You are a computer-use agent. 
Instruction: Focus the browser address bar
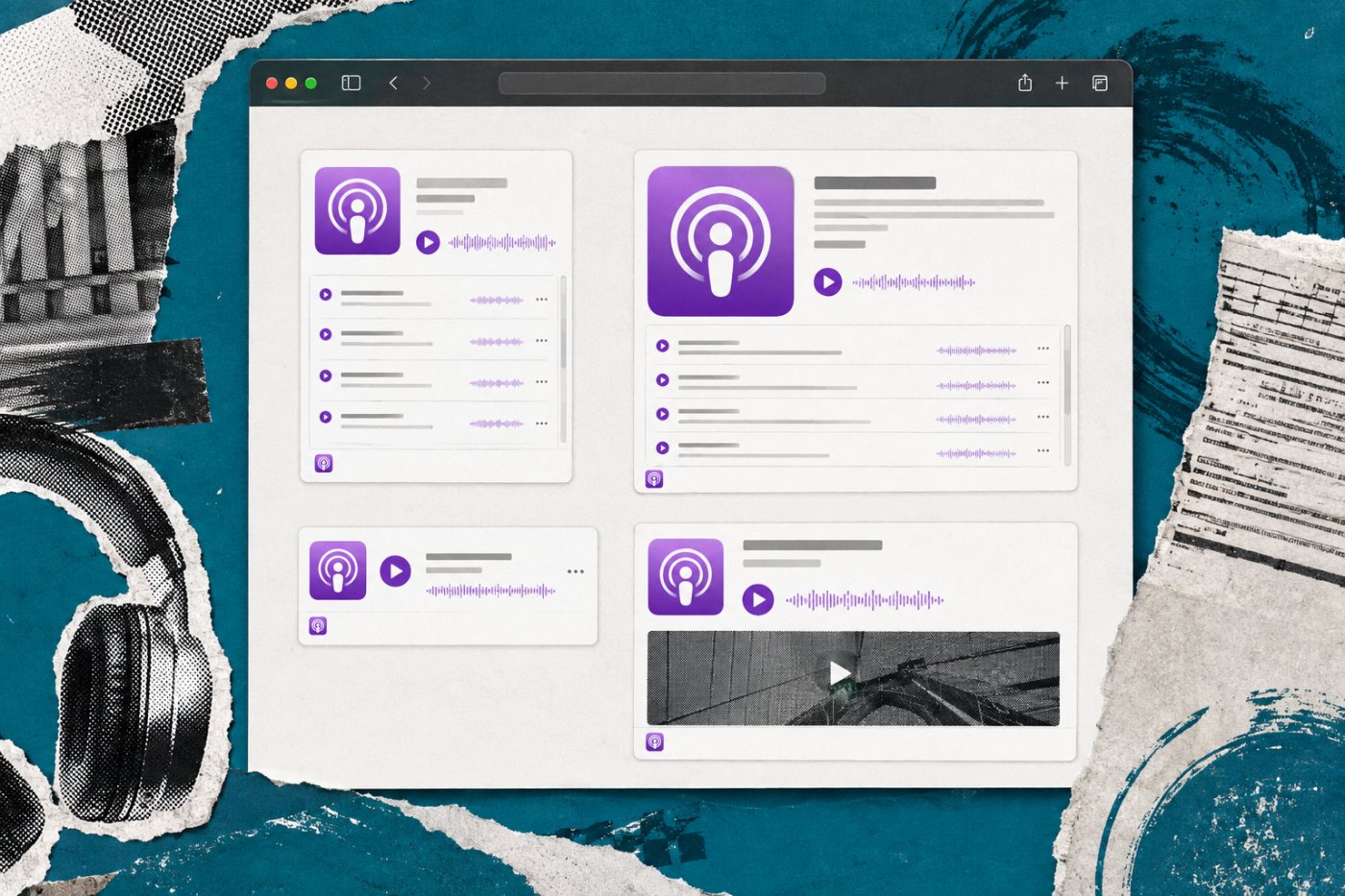(662, 84)
